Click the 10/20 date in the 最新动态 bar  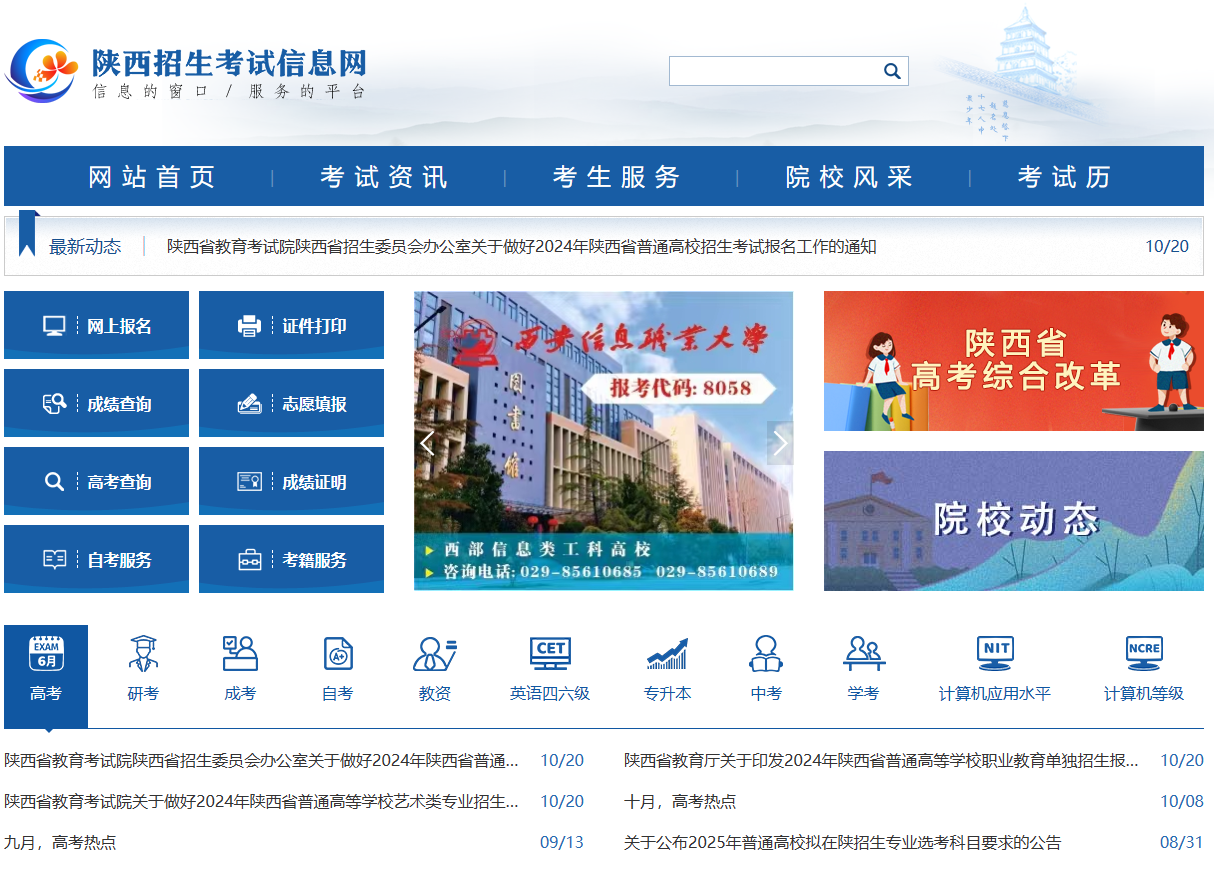coord(1167,246)
